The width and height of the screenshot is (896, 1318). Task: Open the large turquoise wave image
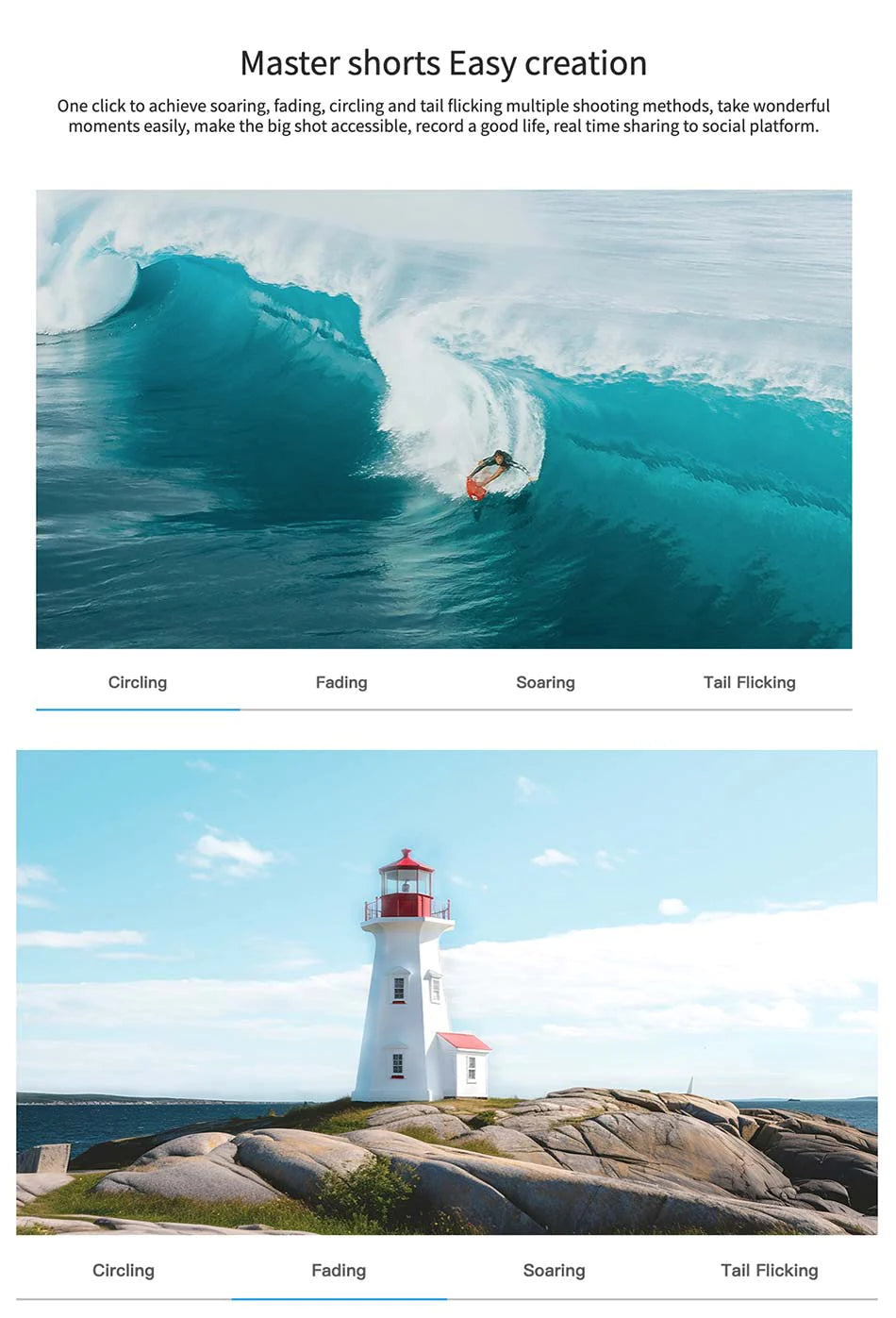click(443, 419)
